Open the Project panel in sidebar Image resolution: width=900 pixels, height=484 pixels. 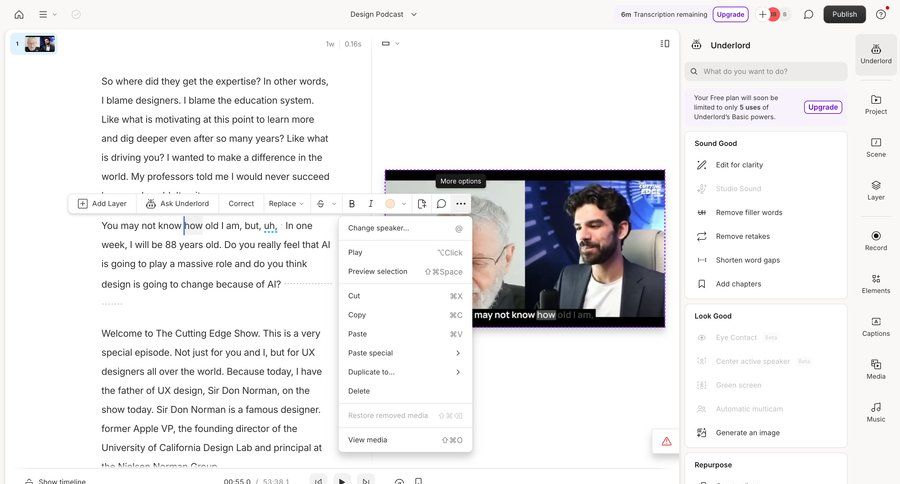(876, 104)
